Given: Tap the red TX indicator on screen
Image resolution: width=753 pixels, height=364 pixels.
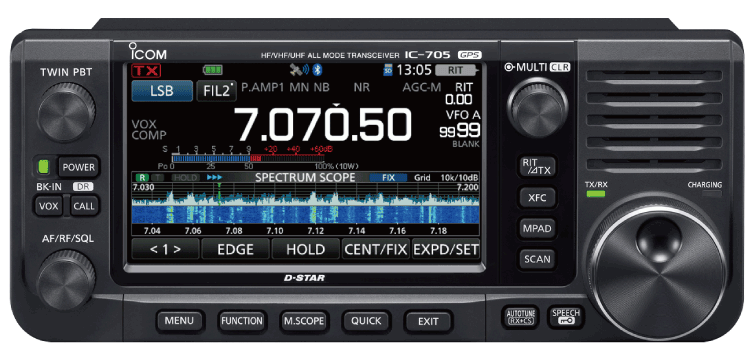Looking at the screenshot, I should pos(146,71).
